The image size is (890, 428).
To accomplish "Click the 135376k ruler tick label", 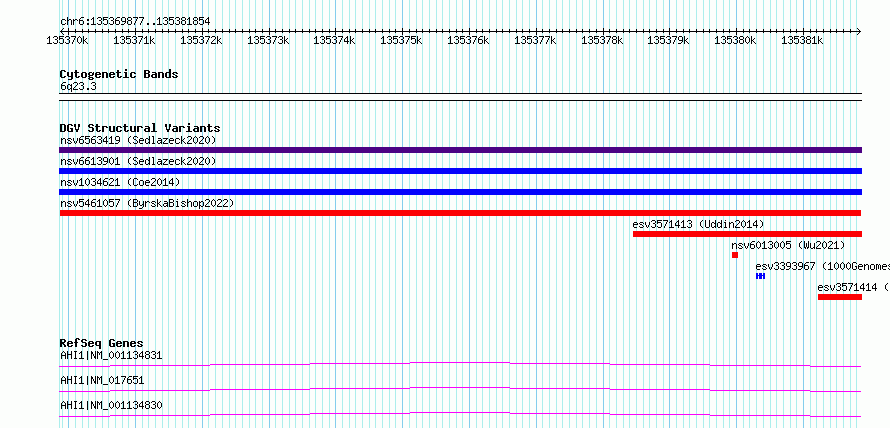I will (x=469, y=40).
